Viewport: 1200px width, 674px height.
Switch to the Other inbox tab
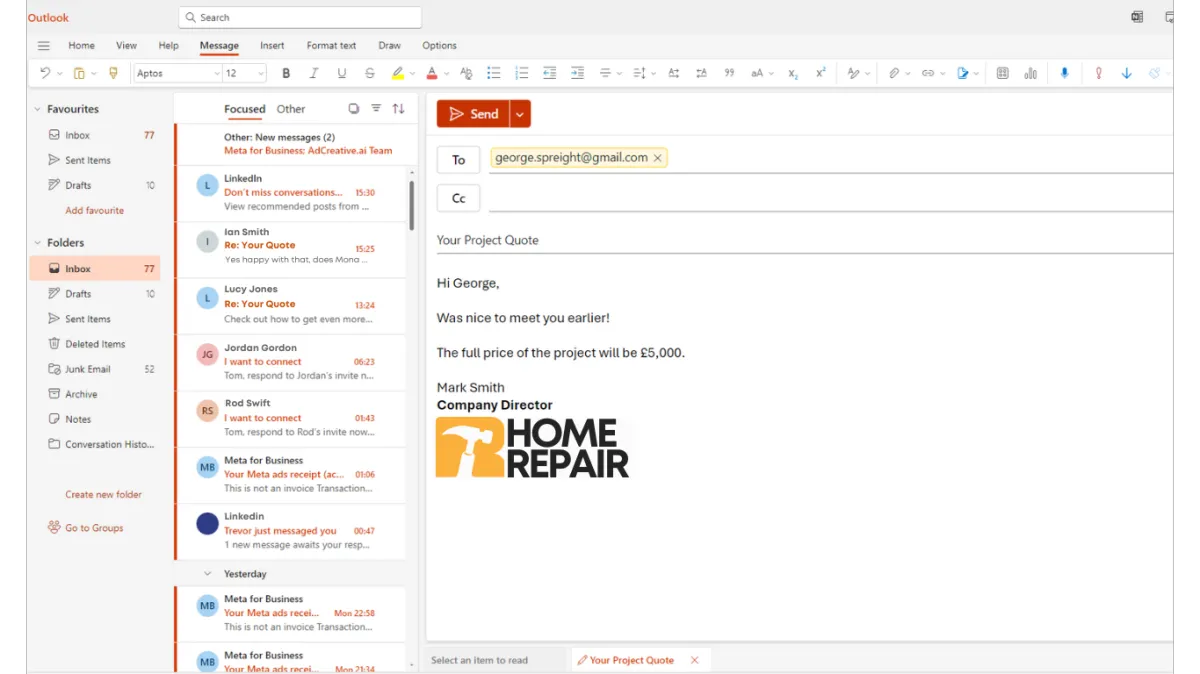coord(291,109)
